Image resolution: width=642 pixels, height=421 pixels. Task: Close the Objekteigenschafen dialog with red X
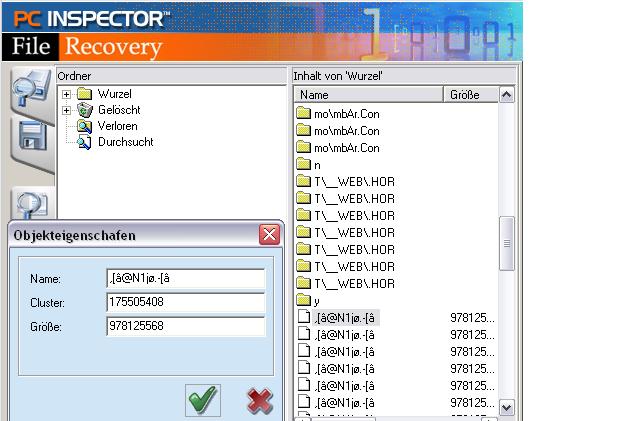coord(269,235)
